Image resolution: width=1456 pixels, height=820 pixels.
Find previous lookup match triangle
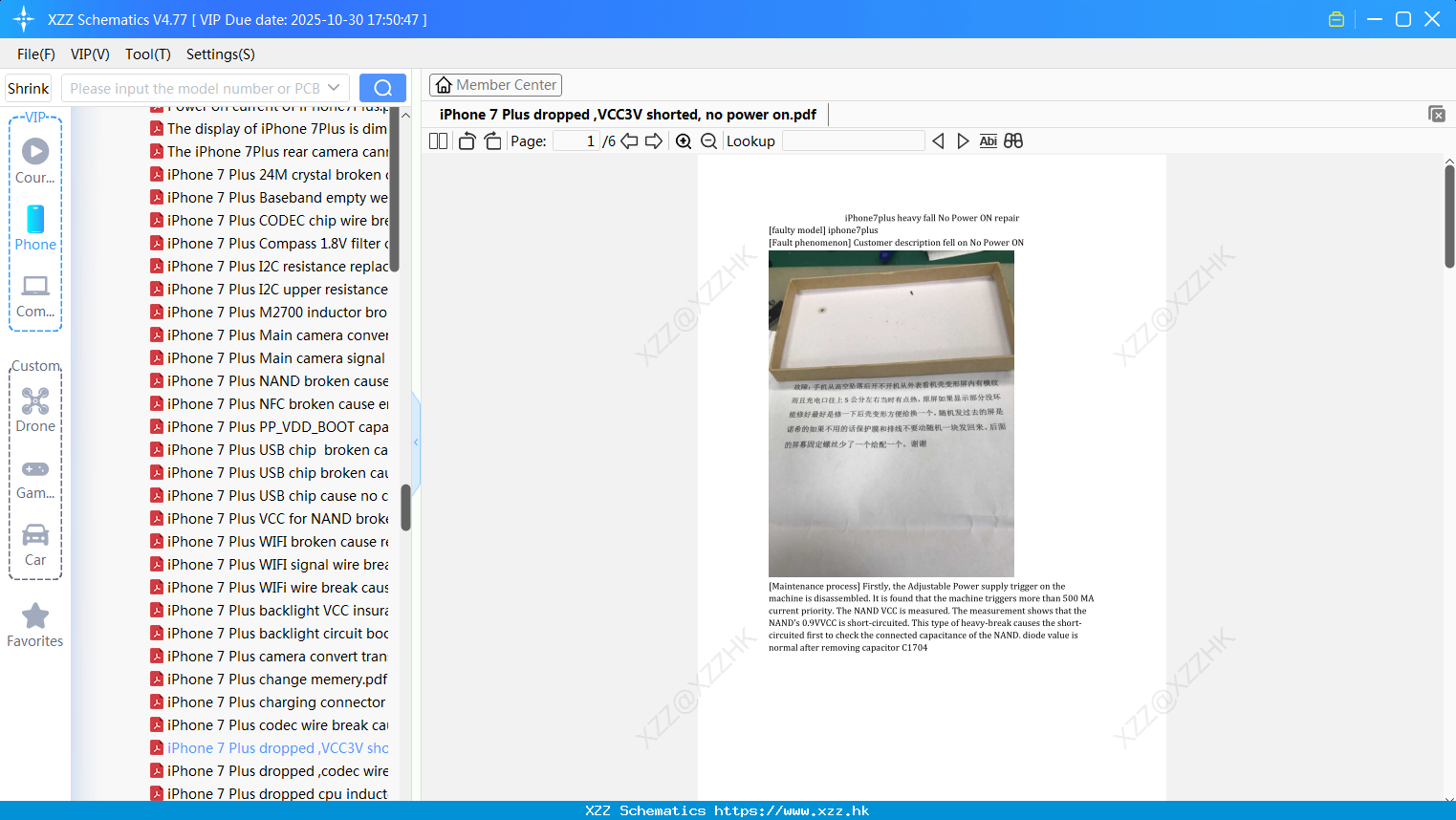938,141
